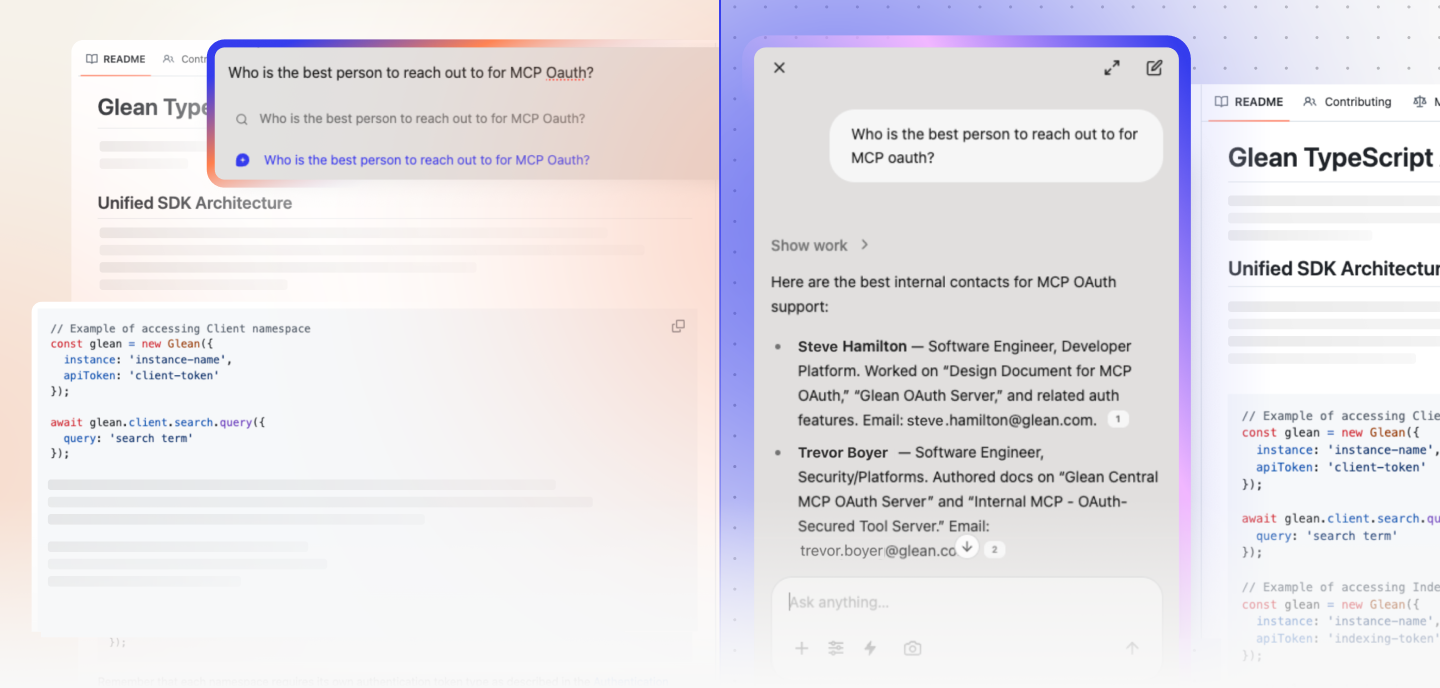Click the scales license icon in the right window's tab bar

[1419, 102]
